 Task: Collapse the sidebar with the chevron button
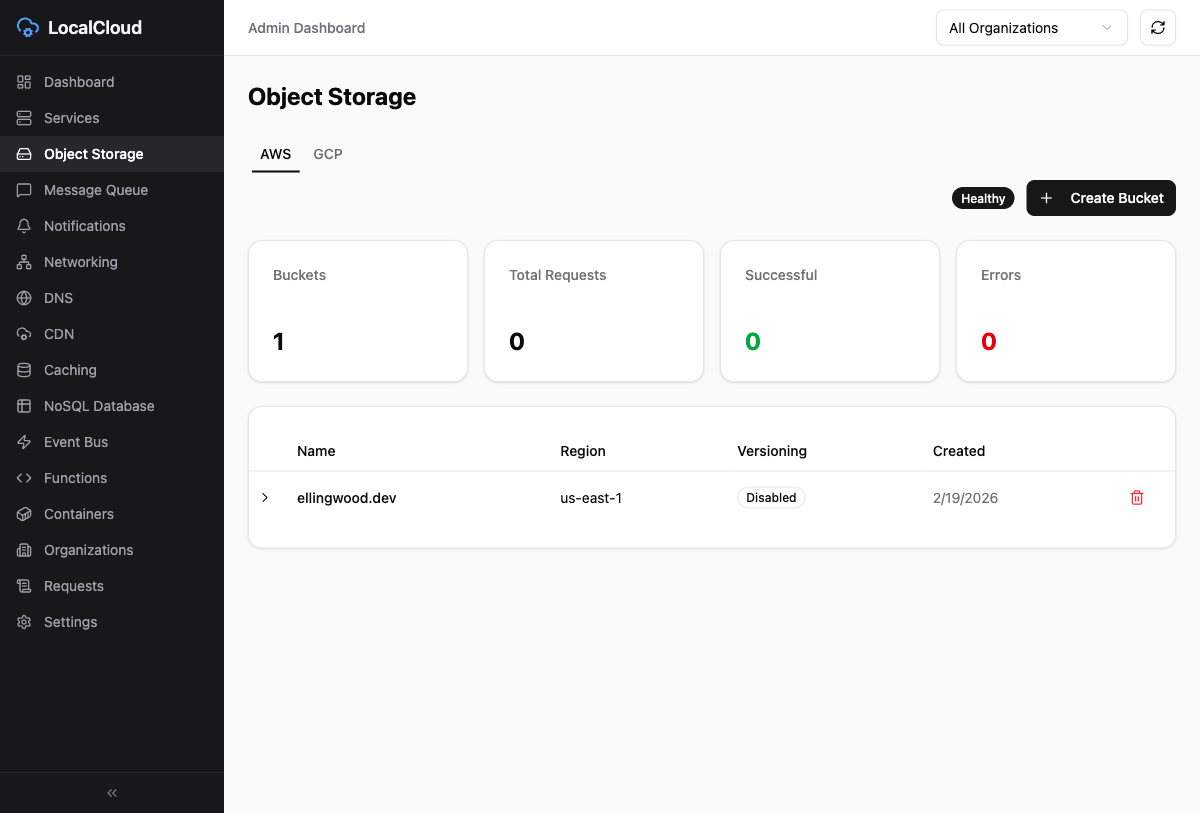(111, 792)
